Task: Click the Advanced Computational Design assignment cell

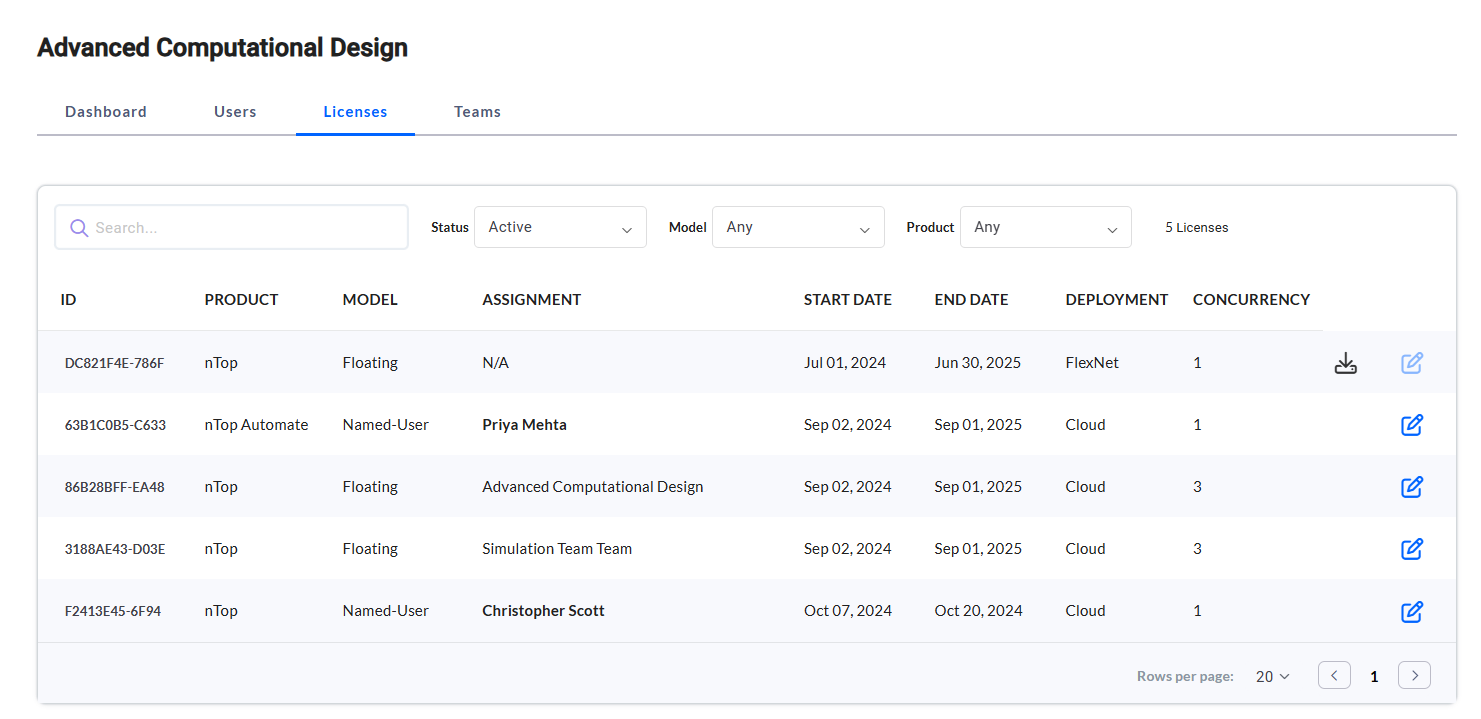Action: click(x=592, y=487)
